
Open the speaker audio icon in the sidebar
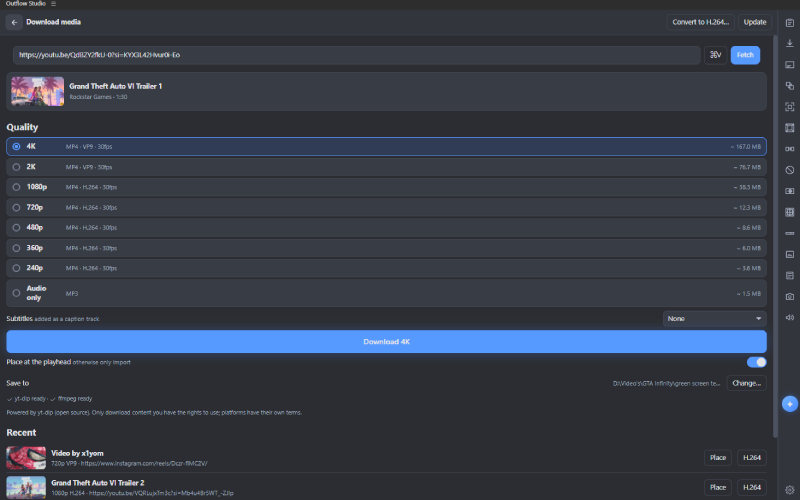click(789, 317)
